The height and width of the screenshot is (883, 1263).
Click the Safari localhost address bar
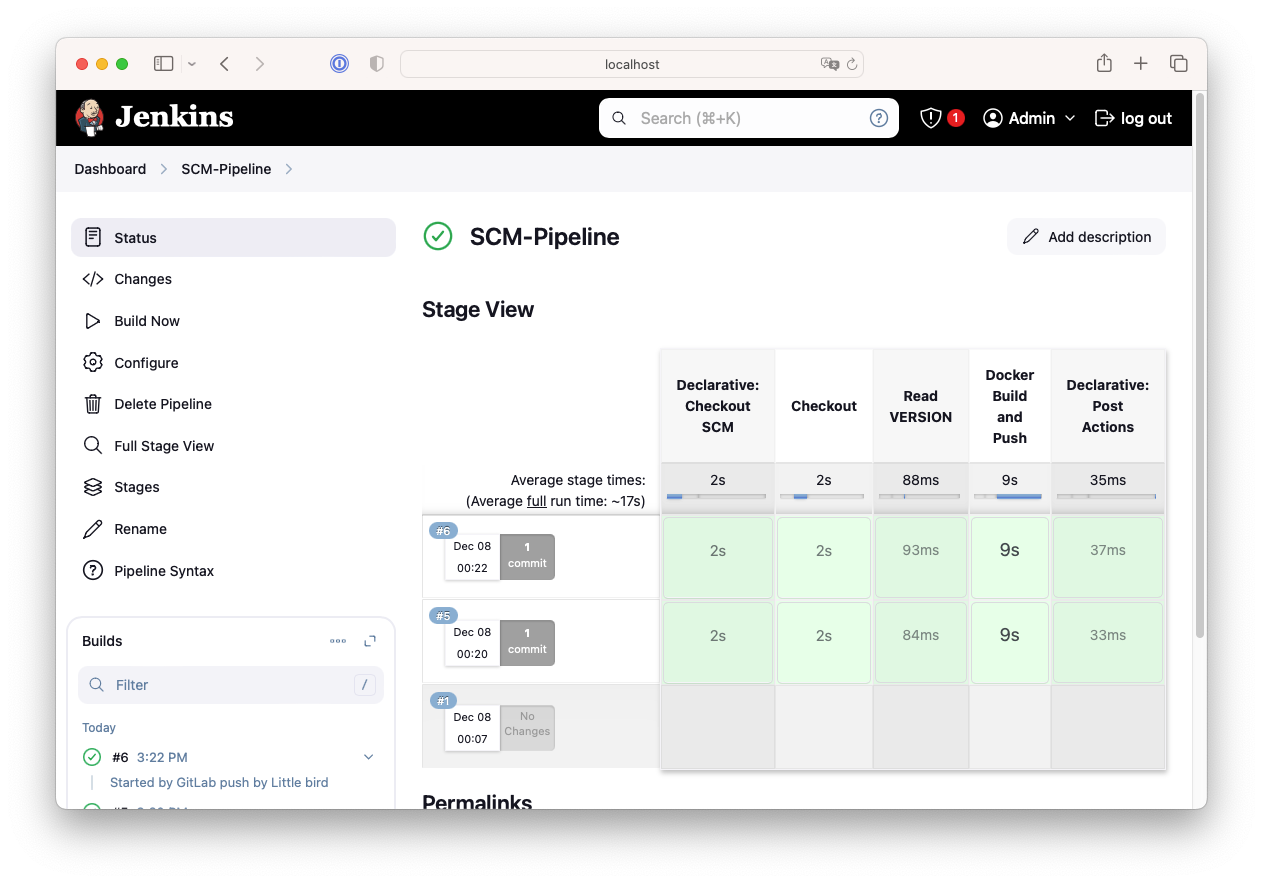point(632,64)
